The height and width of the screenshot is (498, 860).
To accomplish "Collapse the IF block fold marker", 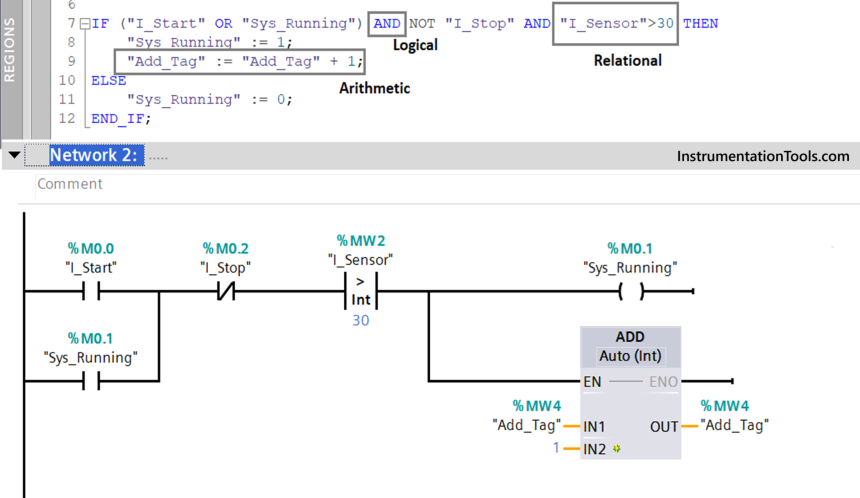I will [85, 24].
